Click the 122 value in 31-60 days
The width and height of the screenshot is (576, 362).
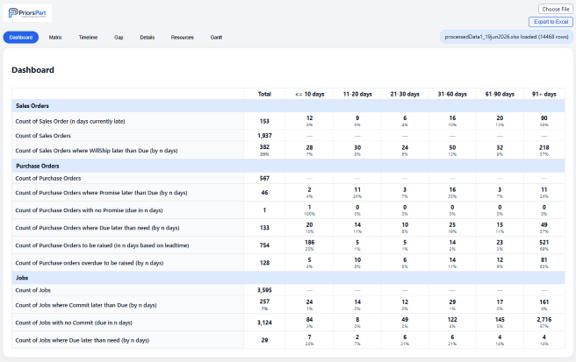pyautogui.click(x=452, y=319)
